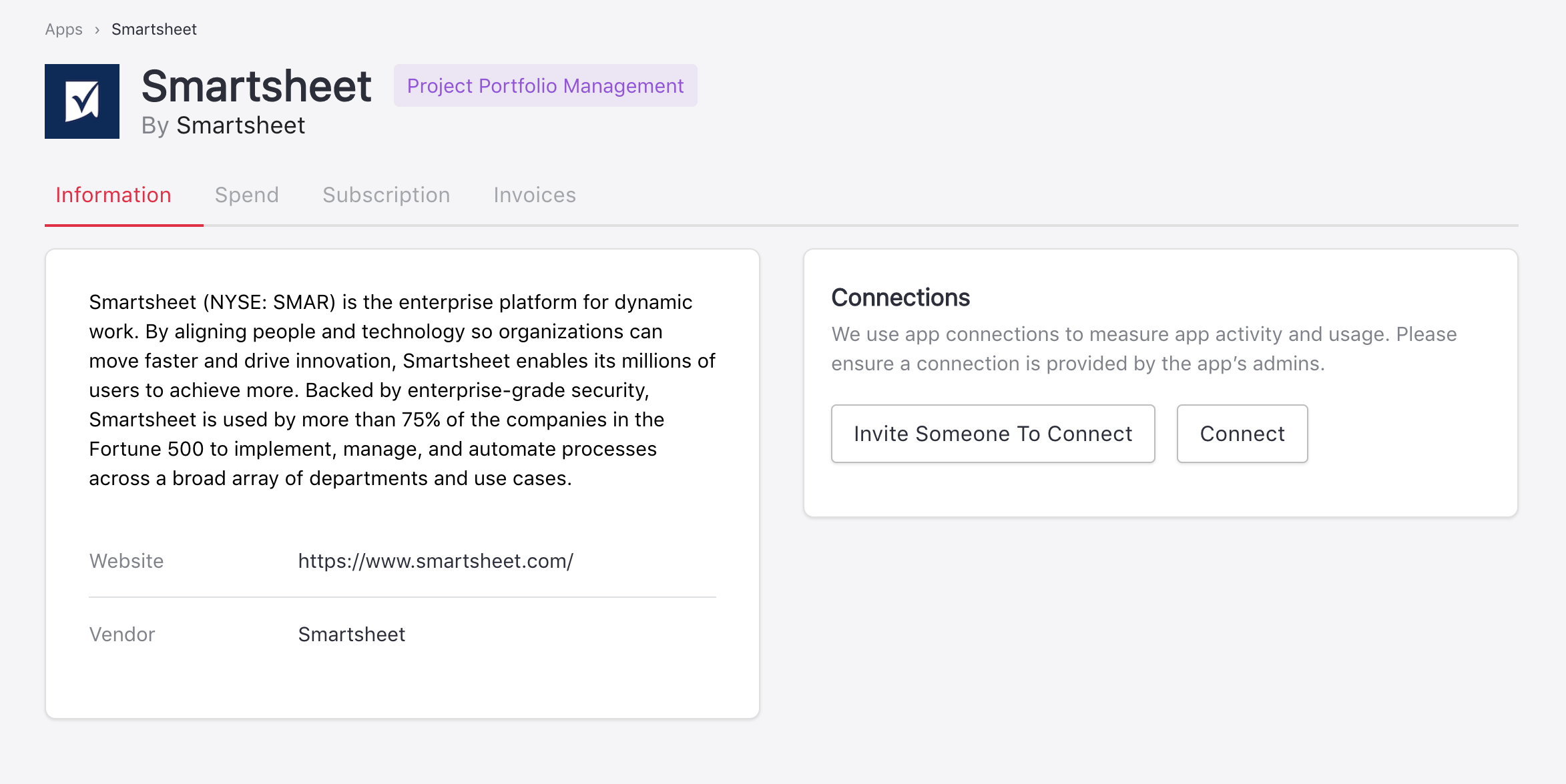This screenshot has height=784, width=1566.
Task: Click the Smartsheet description paragraph
Action: click(402, 390)
